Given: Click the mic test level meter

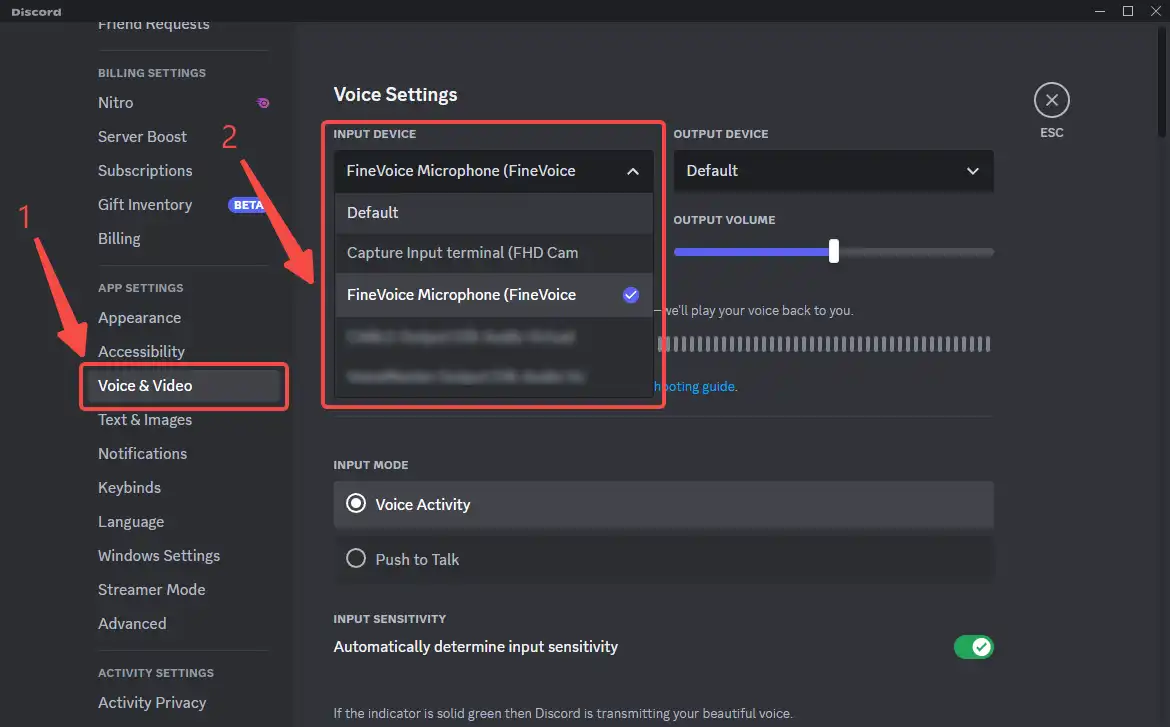Looking at the screenshot, I should click(824, 344).
